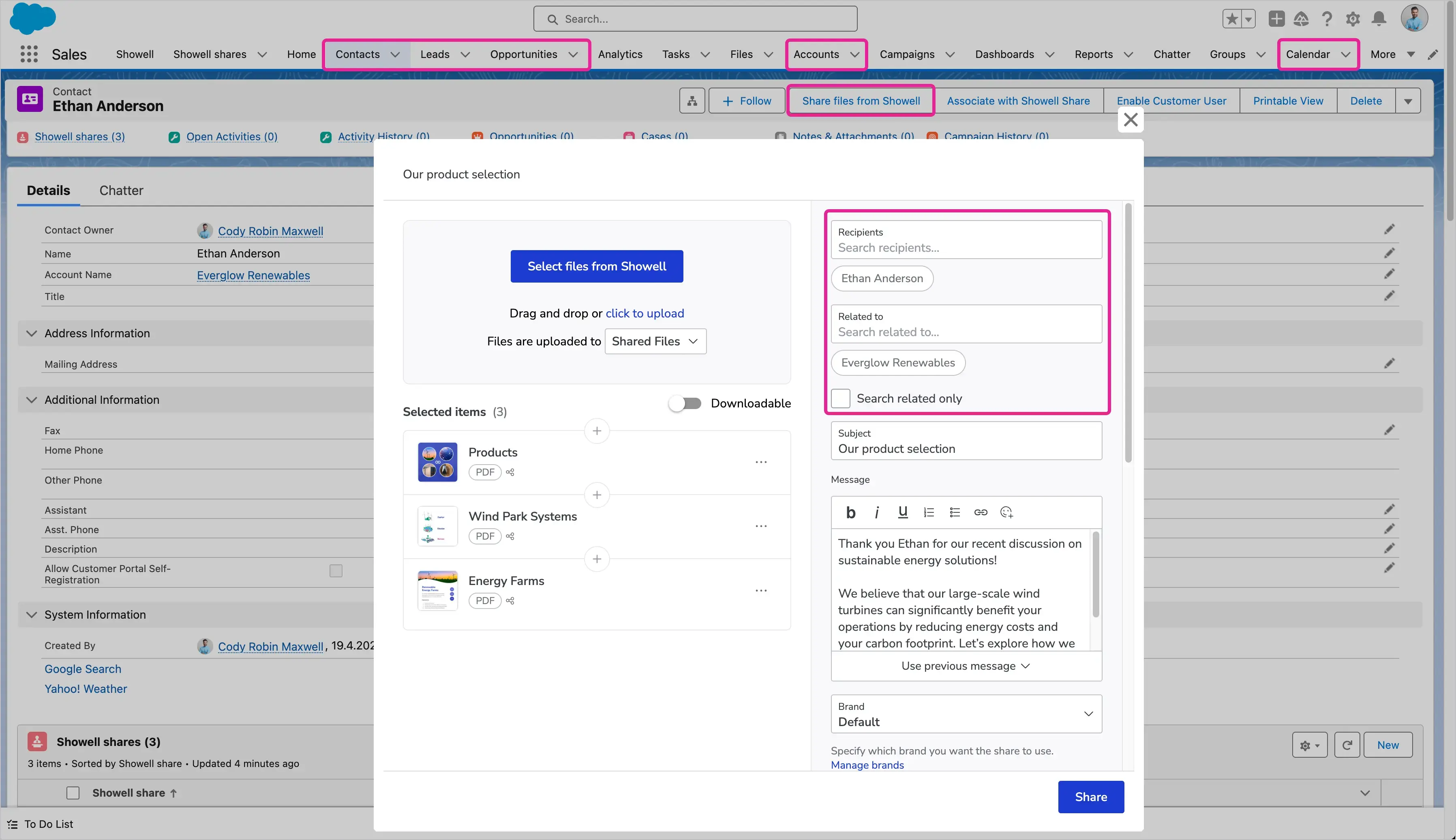1456x840 pixels.
Task: Open Everglow Renewables account link
Action: 253,275
